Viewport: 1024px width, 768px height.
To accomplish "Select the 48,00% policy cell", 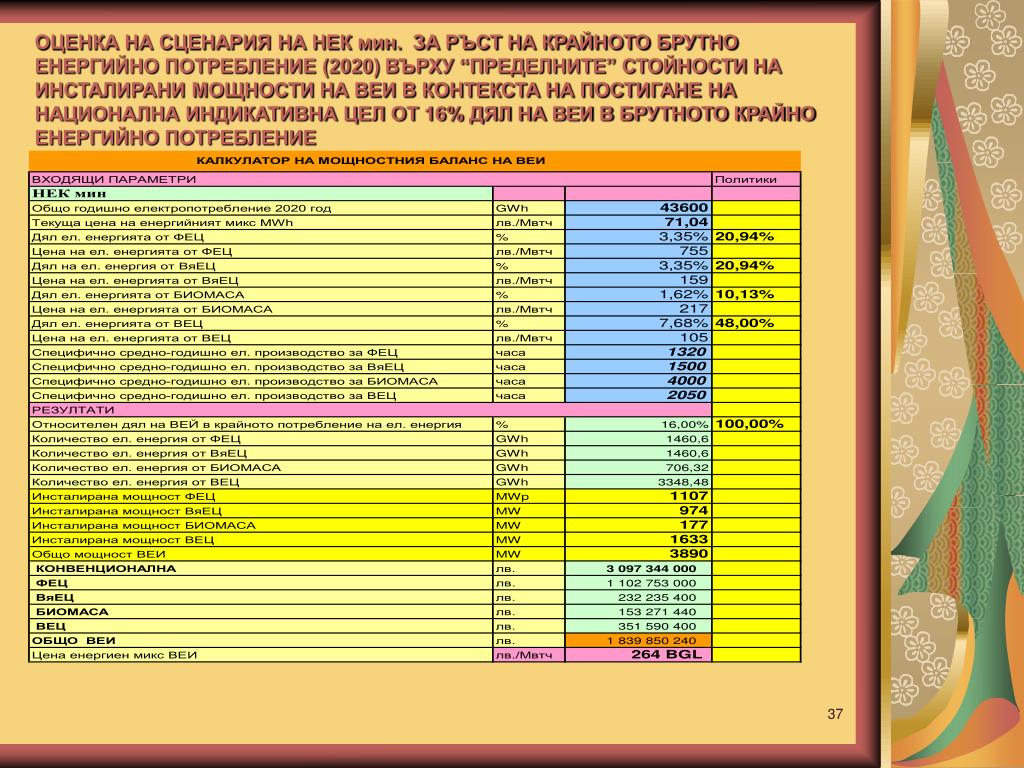I will (756, 323).
